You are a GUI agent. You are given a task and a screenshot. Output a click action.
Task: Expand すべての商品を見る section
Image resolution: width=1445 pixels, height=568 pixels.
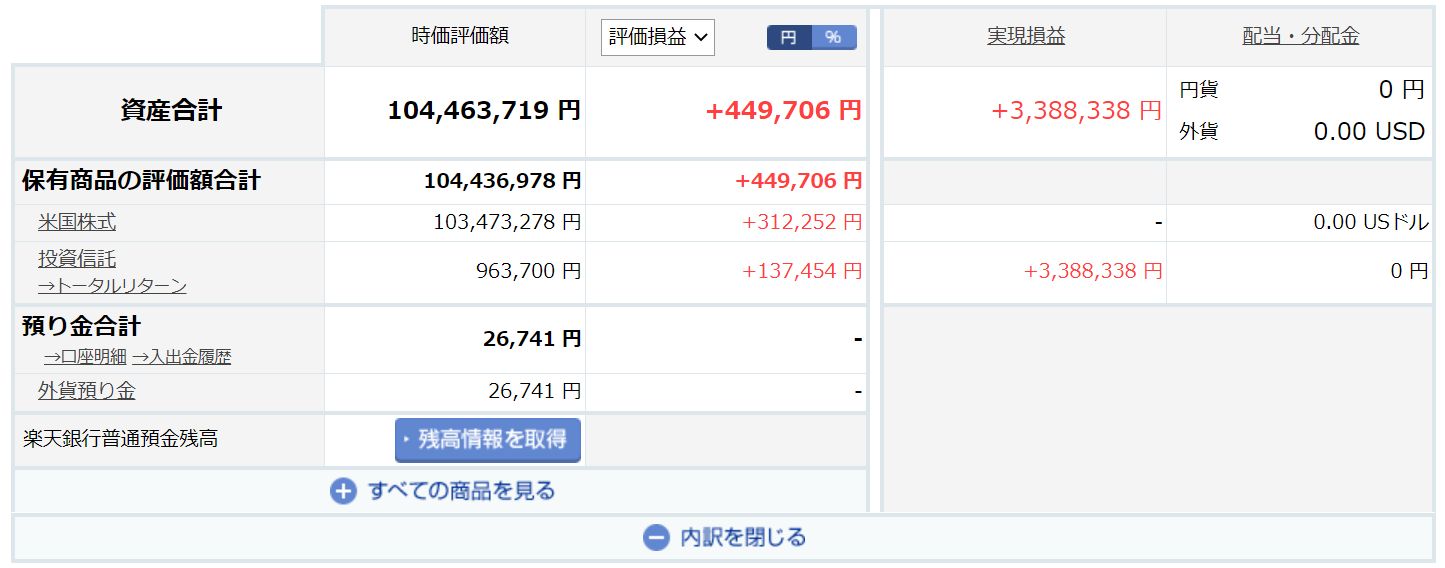pos(461,491)
